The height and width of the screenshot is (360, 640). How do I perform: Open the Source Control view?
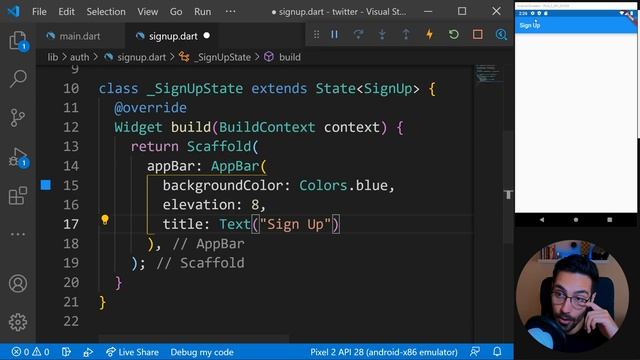tap(18, 118)
